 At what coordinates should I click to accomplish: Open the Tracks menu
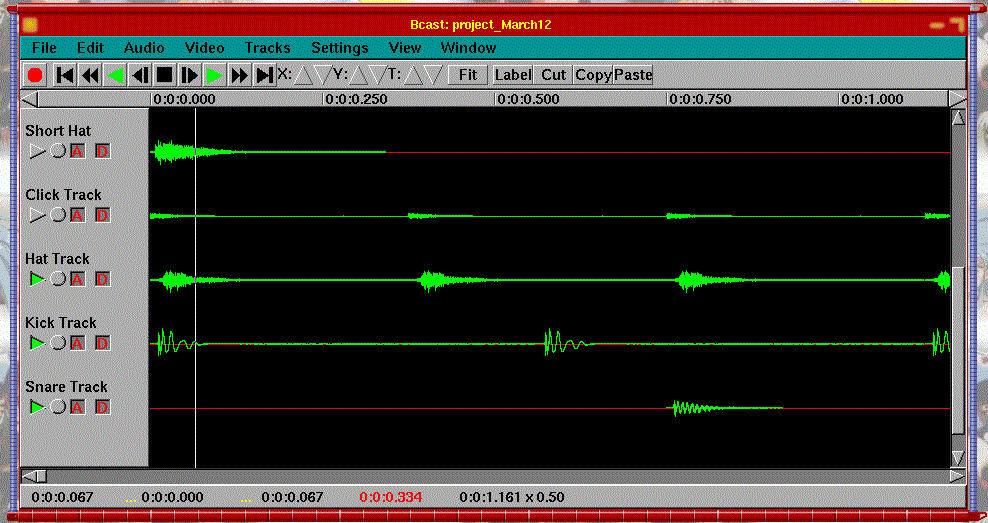[x=267, y=47]
